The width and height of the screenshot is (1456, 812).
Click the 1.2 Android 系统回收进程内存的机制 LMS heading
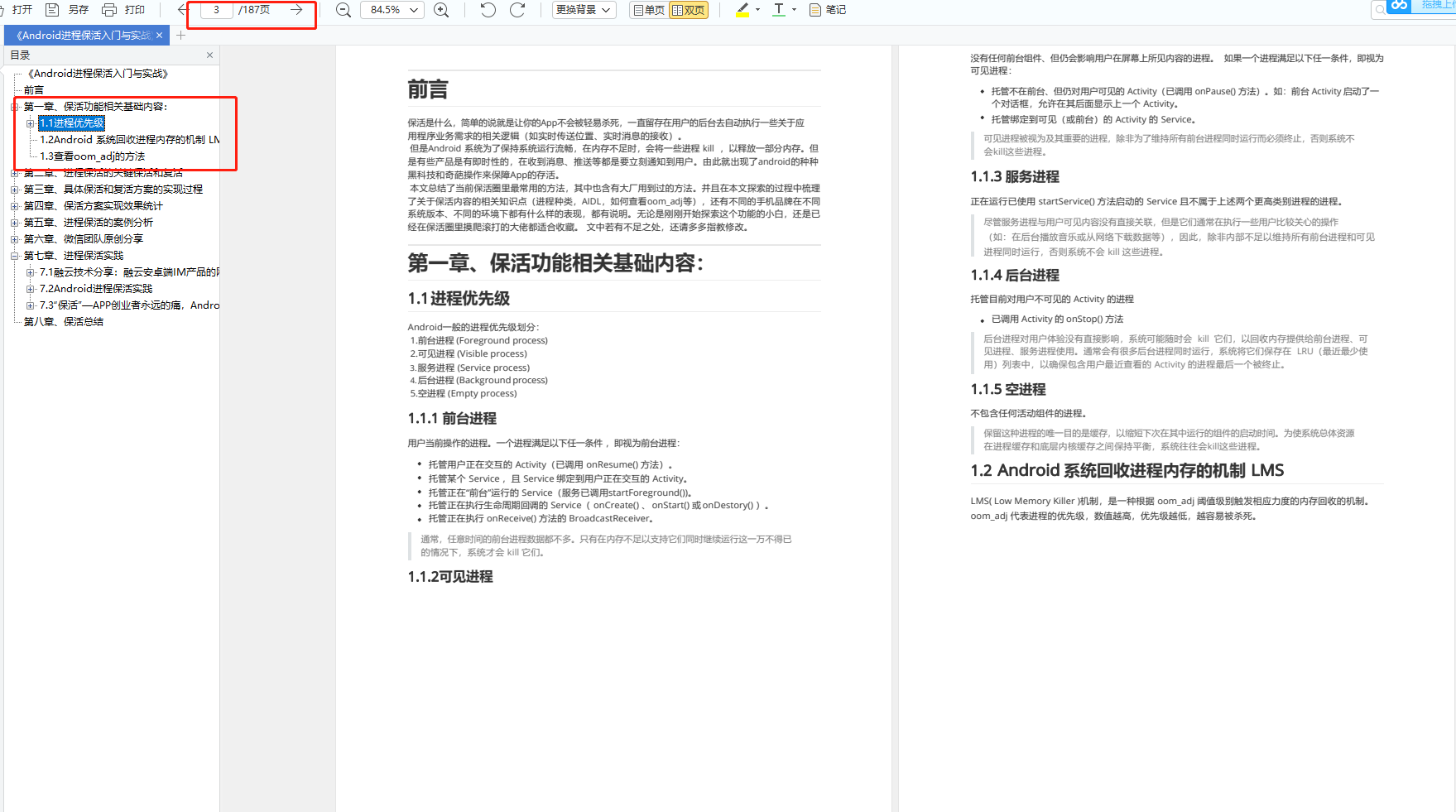point(1127,471)
